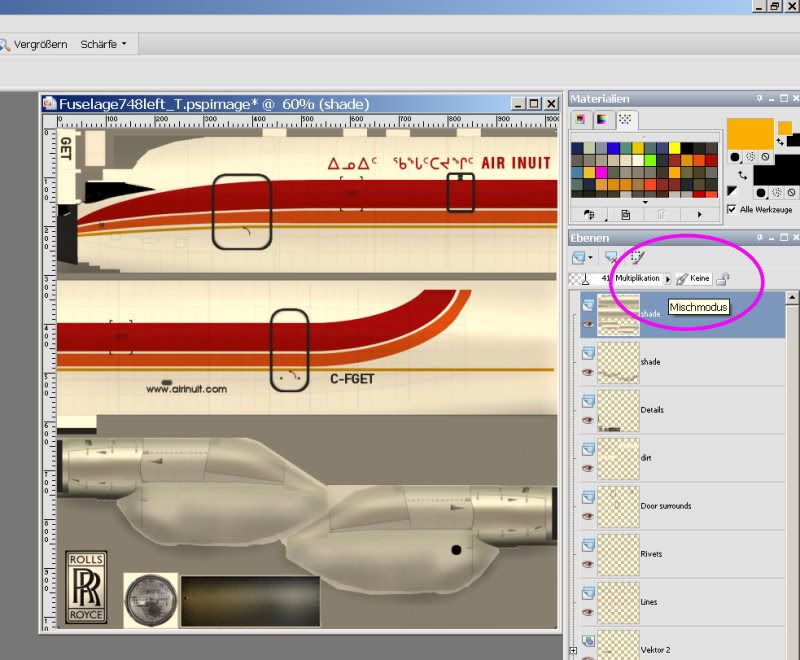The image size is (800, 660).
Task: Swap the foreground and background materials
Action: [x=743, y=175]
